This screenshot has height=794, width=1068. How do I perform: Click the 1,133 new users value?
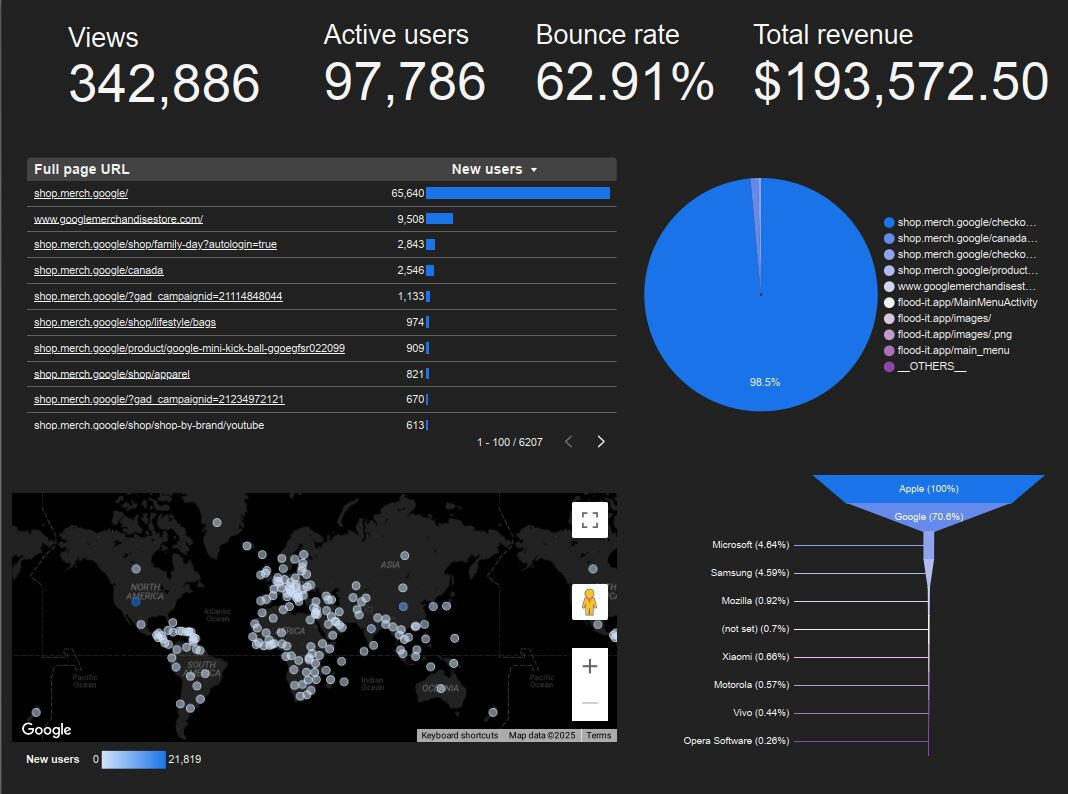[x=411, y=296]
